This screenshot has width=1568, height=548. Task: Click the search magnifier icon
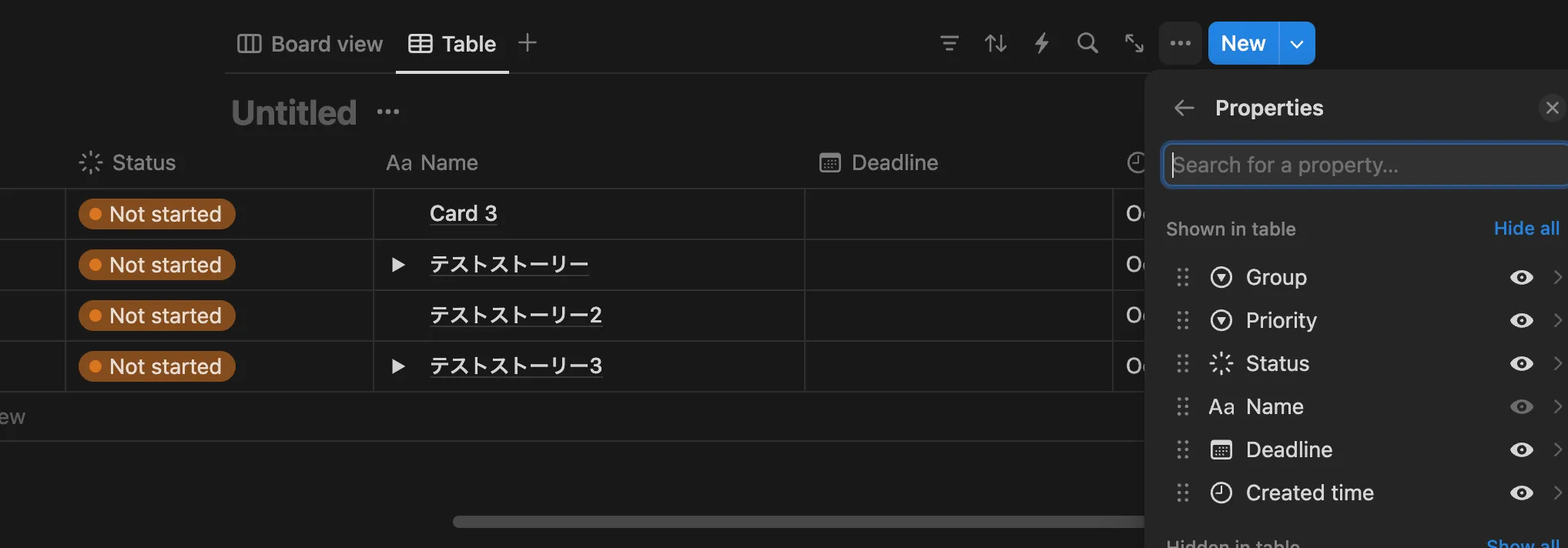[1087, 43]
